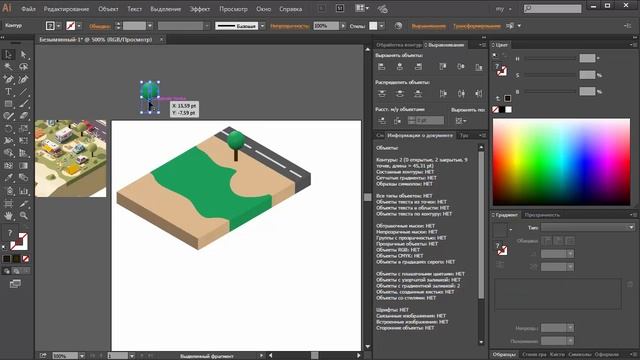Image resolution: width=640 pixels, height=360 pixels.
Task: Toggle fill mode to Color in the toolbox
Action: pos(7,259)
